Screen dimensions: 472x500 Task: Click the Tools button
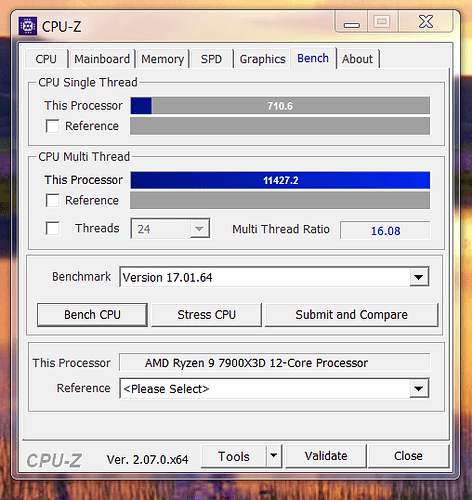tap(234, 456)
